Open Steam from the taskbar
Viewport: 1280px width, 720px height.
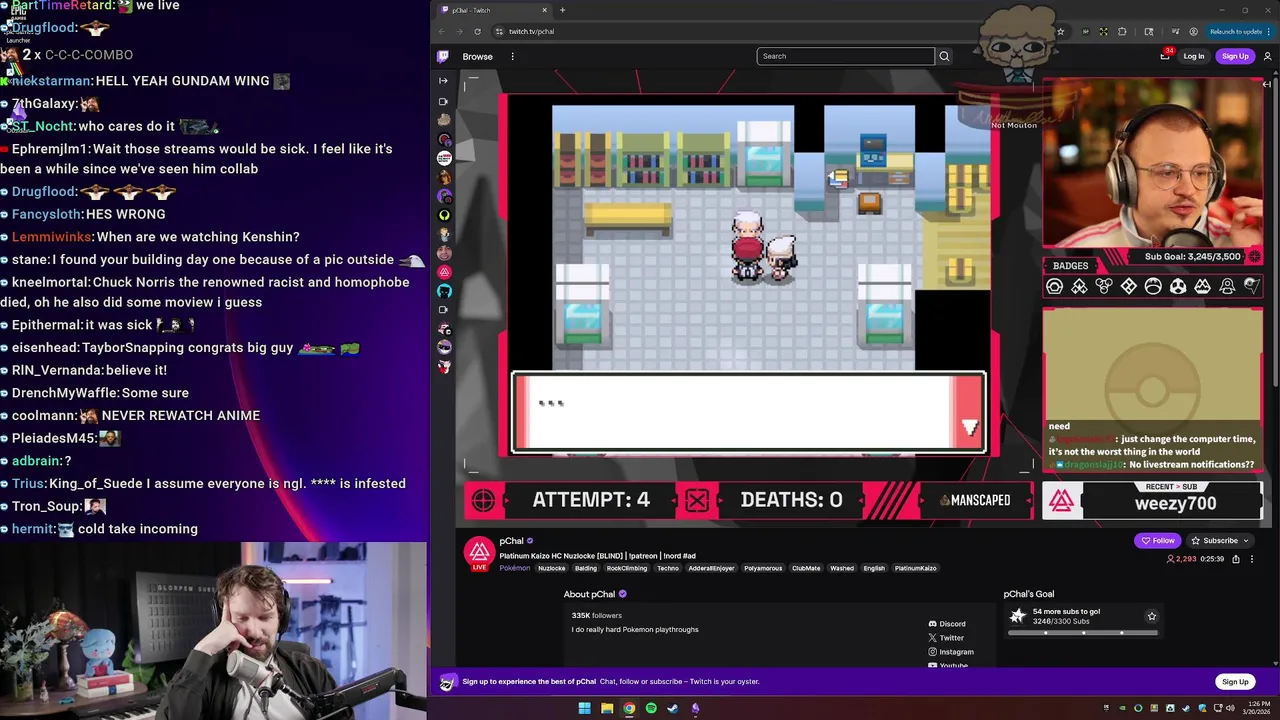coord(673,709)
